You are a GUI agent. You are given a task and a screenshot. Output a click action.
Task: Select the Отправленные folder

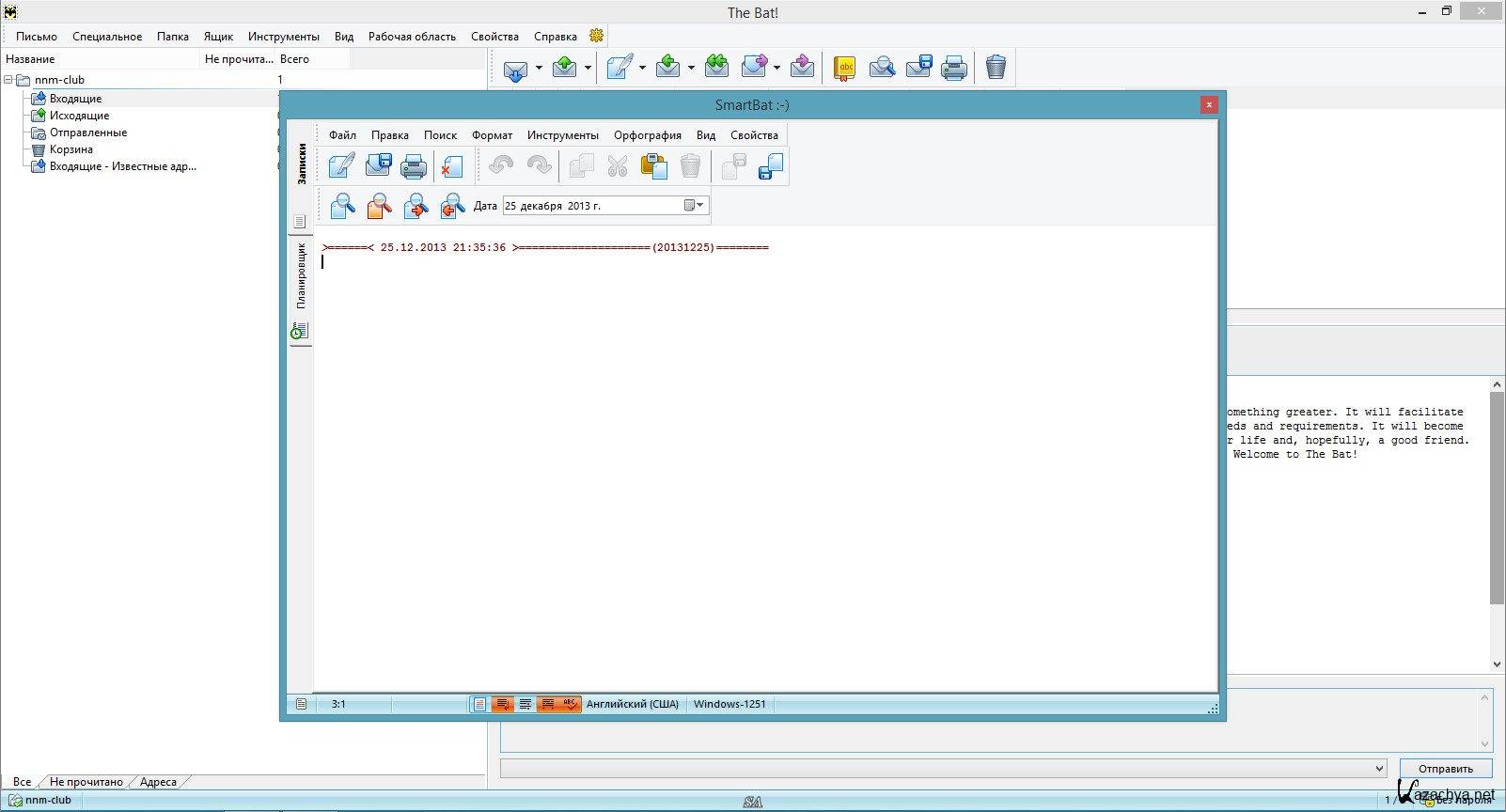(x=88, y=133)
